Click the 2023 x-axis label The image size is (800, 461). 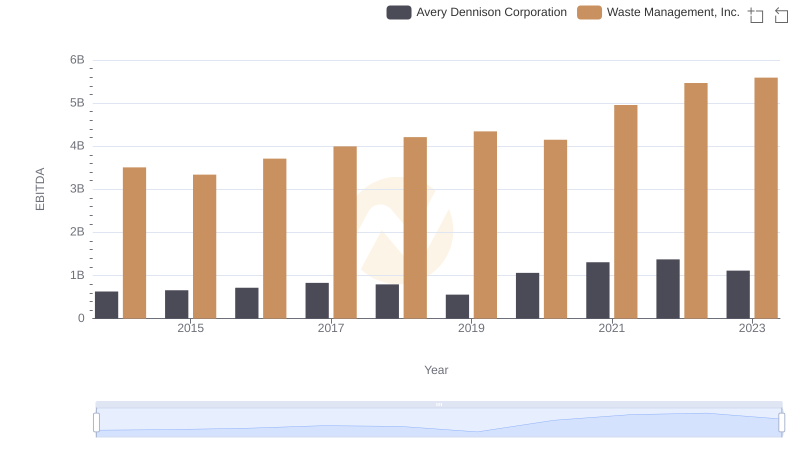coord(752,328)
